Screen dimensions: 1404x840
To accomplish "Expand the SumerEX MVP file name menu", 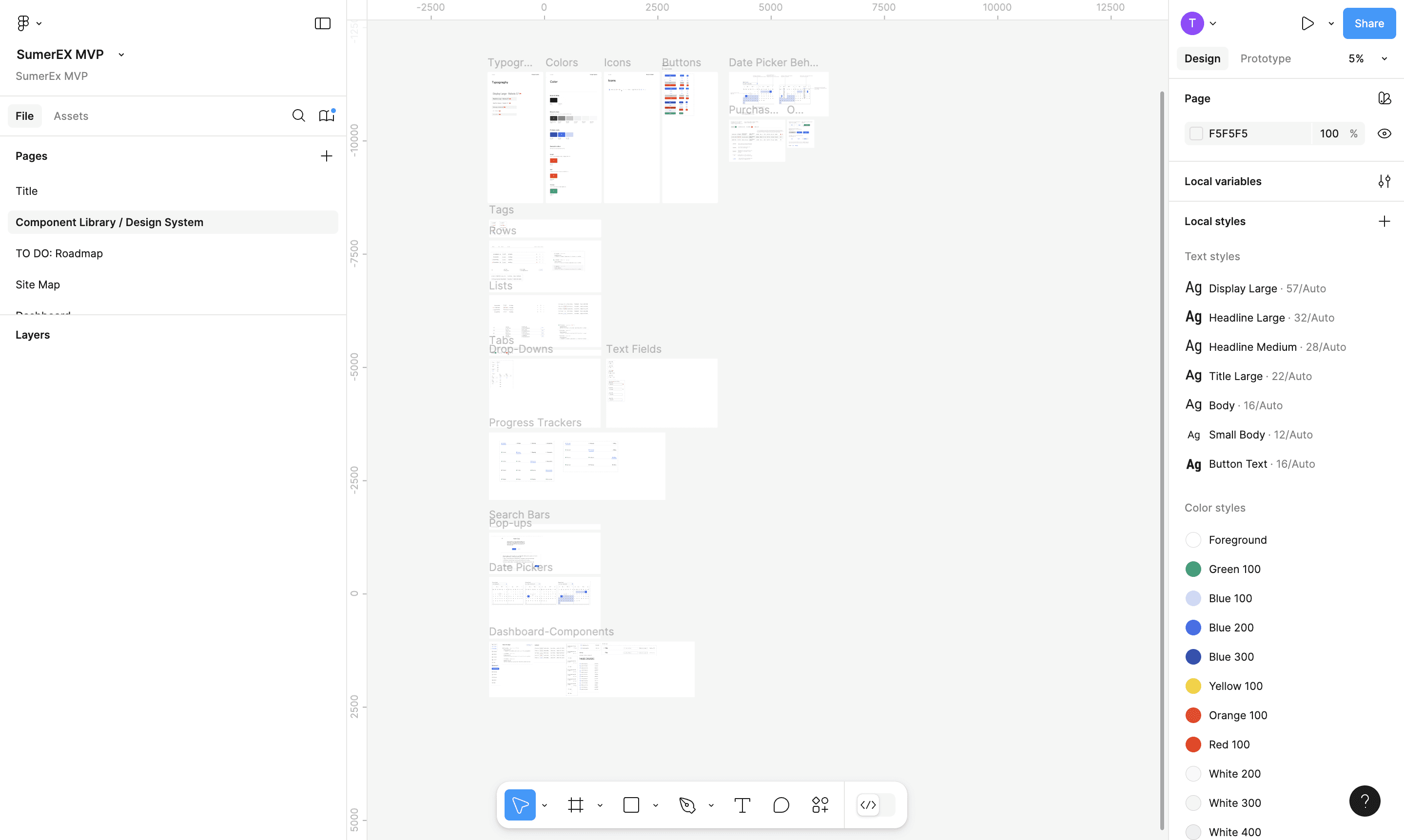I will [x=121, y=55].
